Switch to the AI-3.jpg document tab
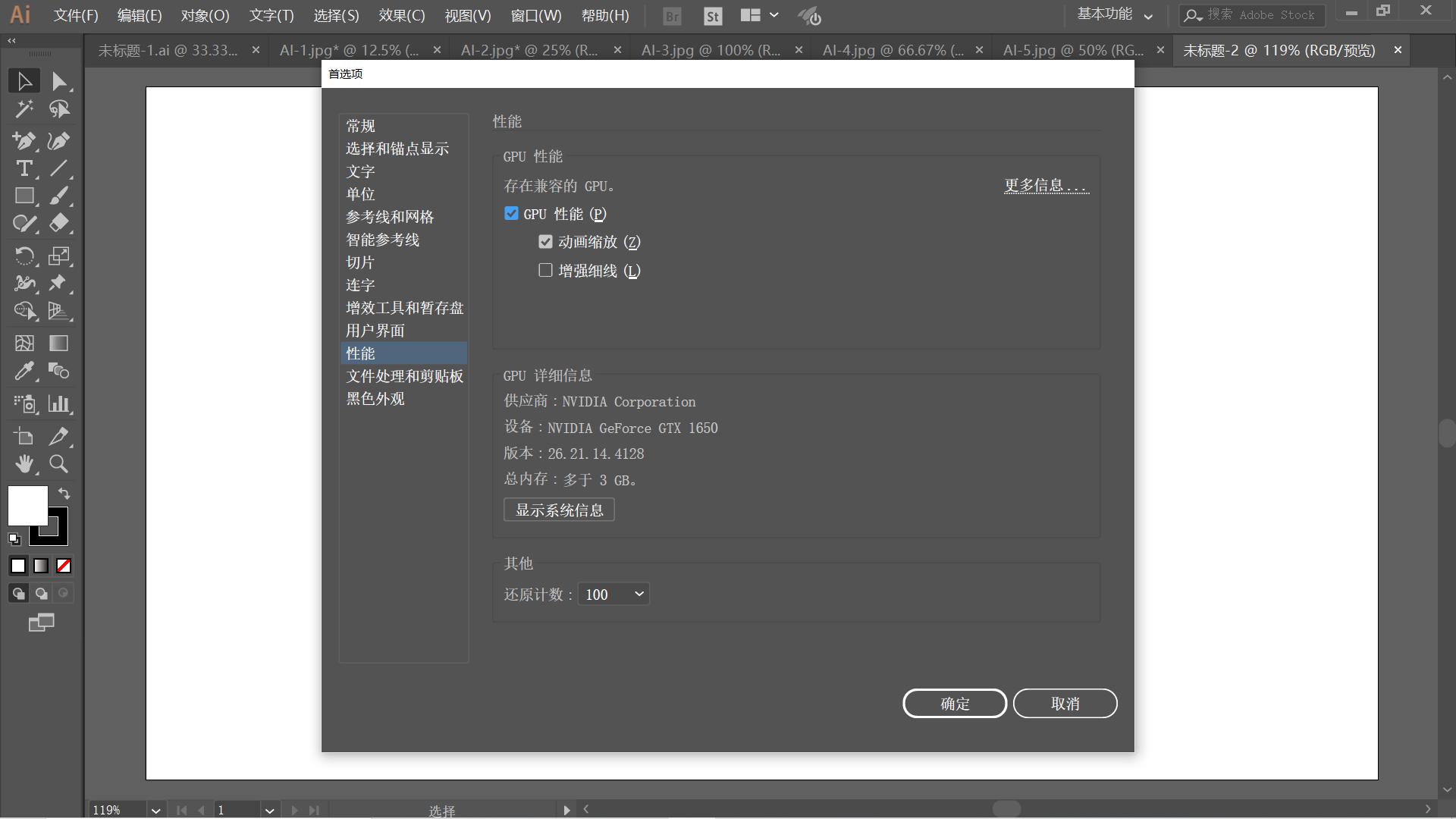This screenshot has width=1456, height=819. [x=710, y=50]
